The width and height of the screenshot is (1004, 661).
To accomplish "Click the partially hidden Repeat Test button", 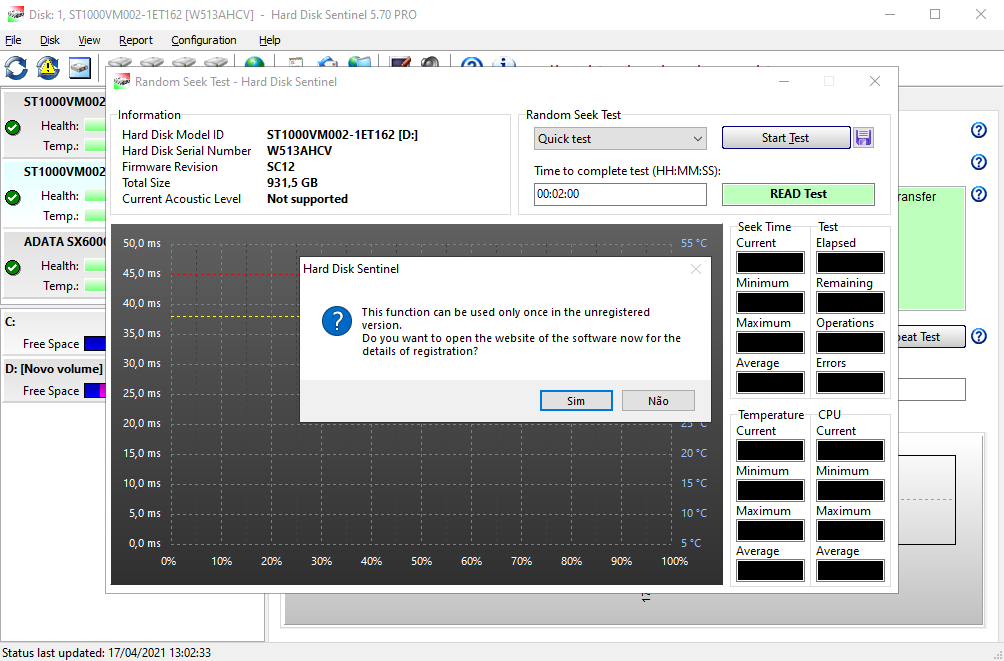I will (932, 337).
